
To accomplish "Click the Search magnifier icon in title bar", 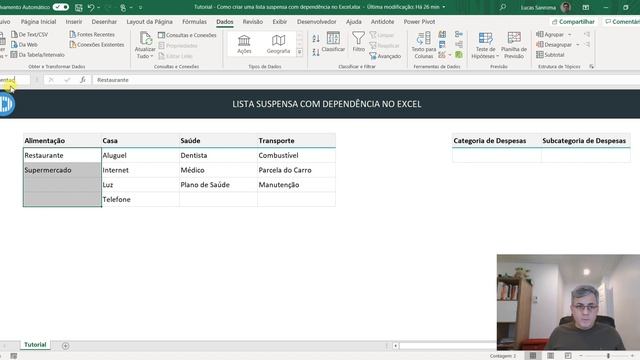I will [x=503, y=7].
